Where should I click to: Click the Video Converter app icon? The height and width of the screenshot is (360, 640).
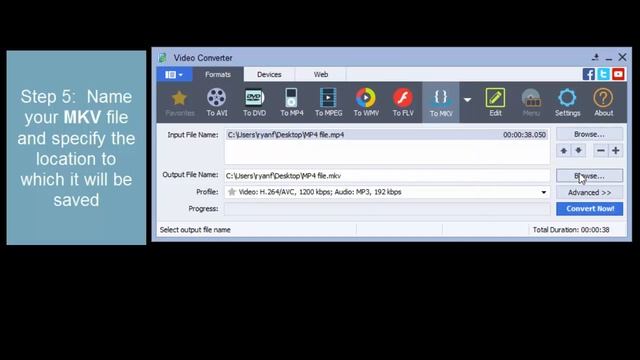point(163,58)
